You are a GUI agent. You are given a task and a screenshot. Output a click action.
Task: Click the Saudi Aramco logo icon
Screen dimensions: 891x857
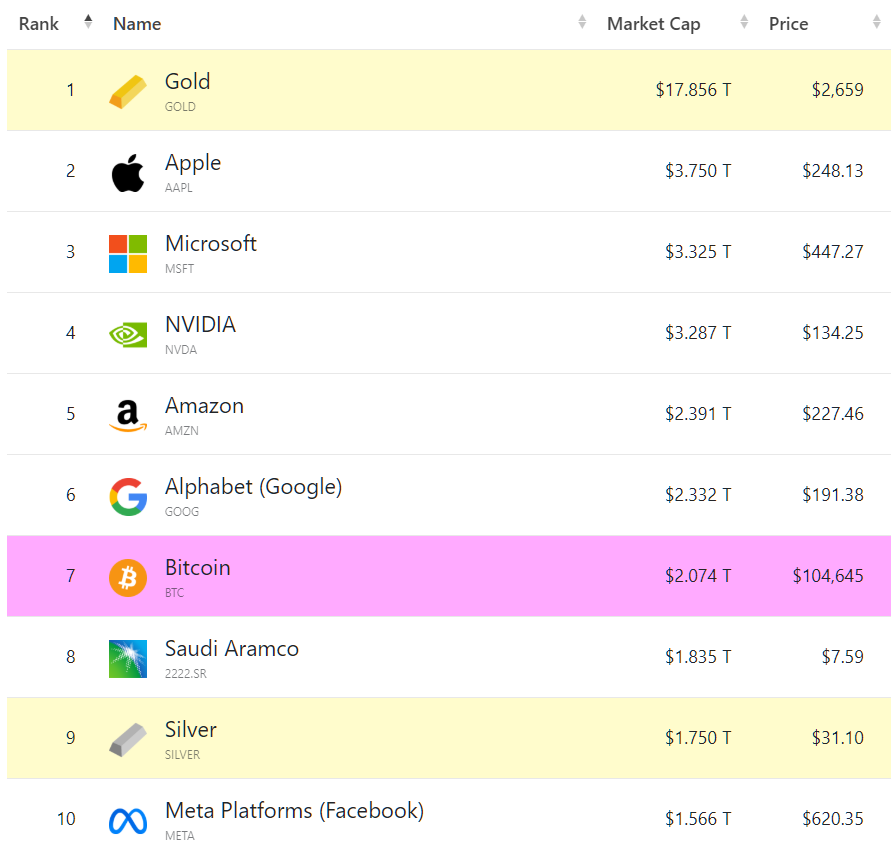128,659
